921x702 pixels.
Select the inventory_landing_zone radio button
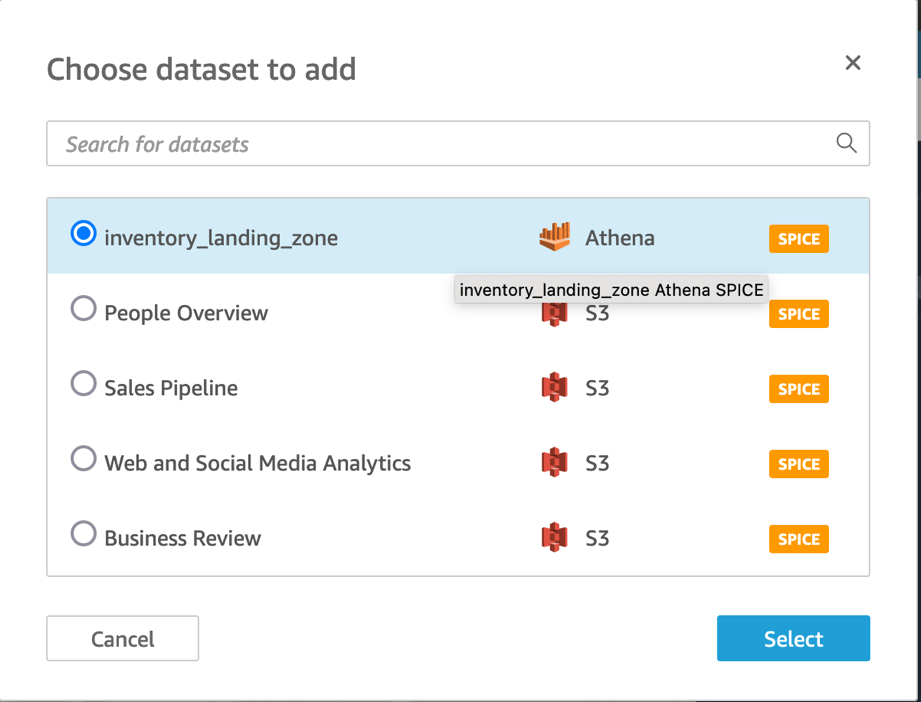[x=83, y=234]
